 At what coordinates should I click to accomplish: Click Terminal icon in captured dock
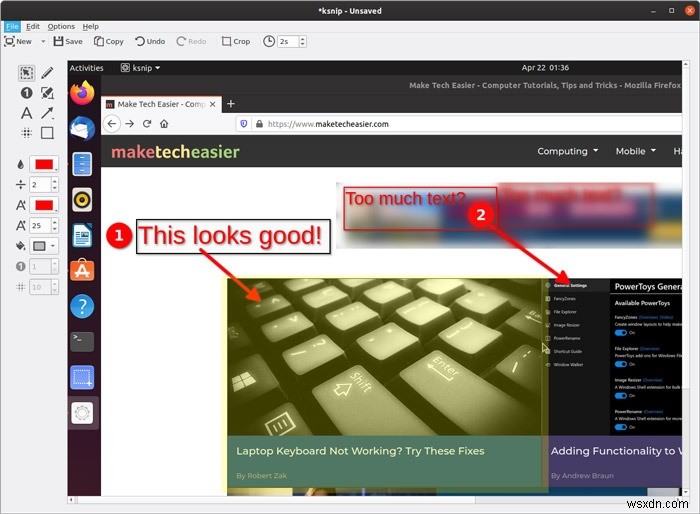click(x=82, y=342)
